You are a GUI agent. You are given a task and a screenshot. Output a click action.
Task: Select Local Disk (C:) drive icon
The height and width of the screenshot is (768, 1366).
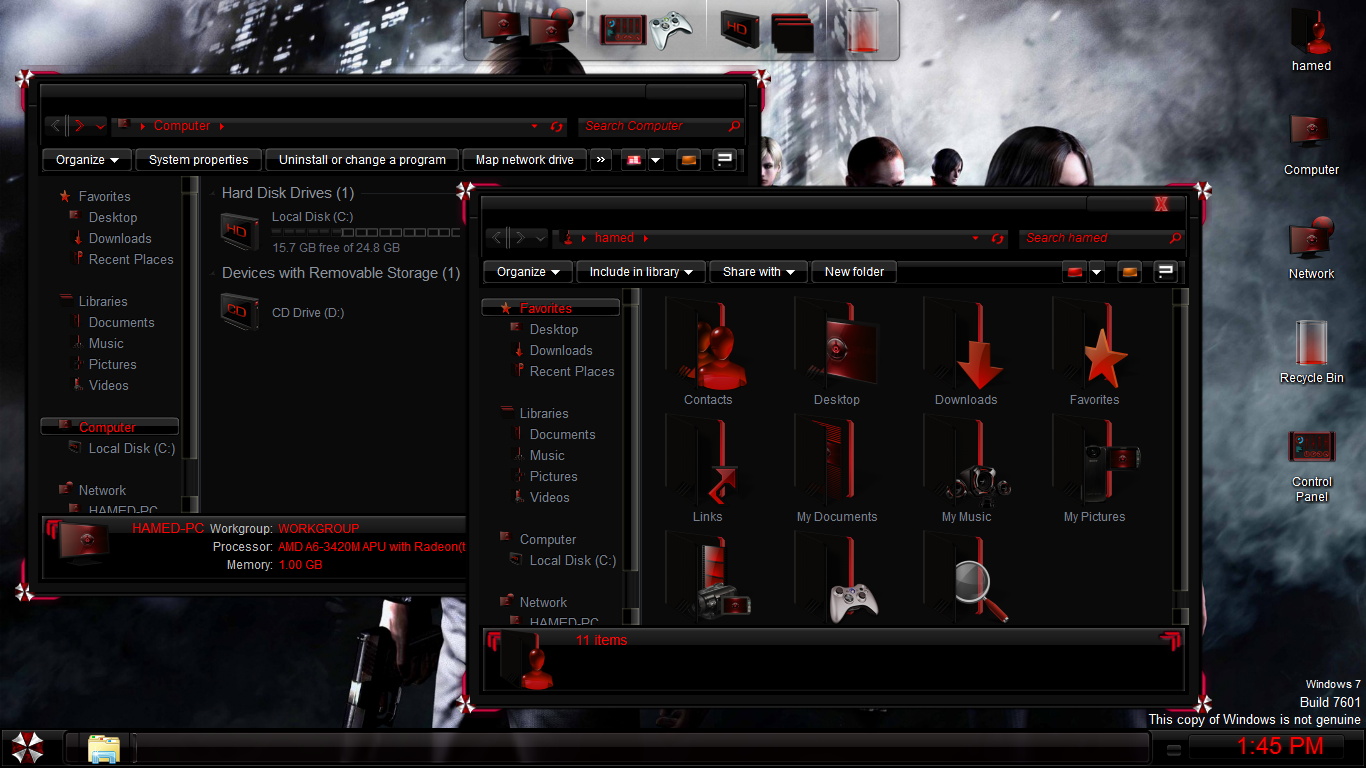pyautogui.click(x=237, y=231)
